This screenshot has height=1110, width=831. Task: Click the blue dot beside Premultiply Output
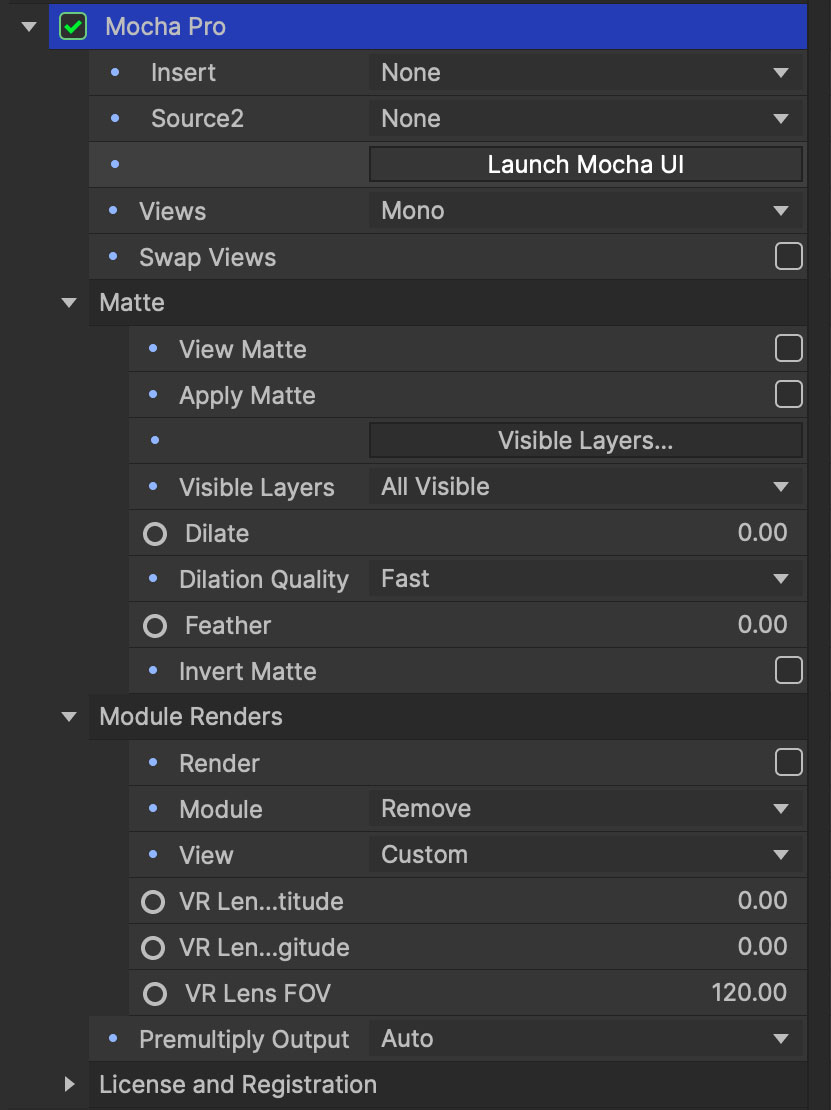113,1039
